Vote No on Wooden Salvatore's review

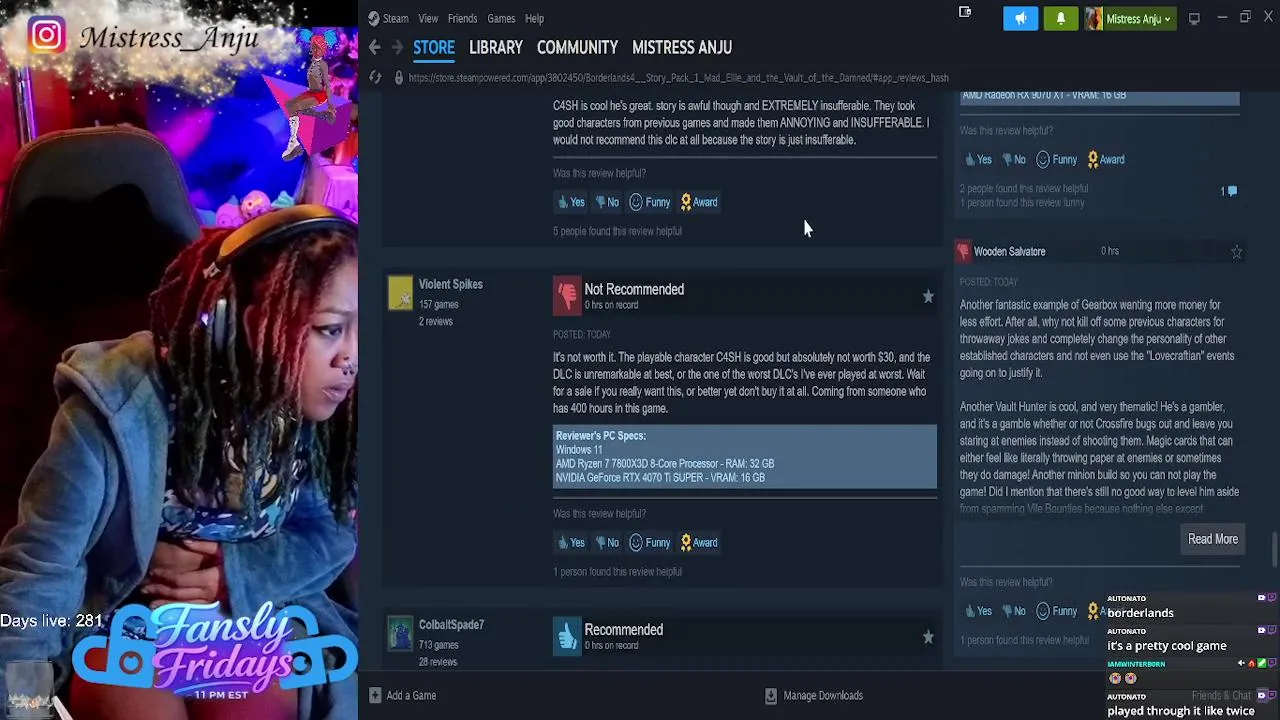pyautogui.click(x=1014, y=611)
